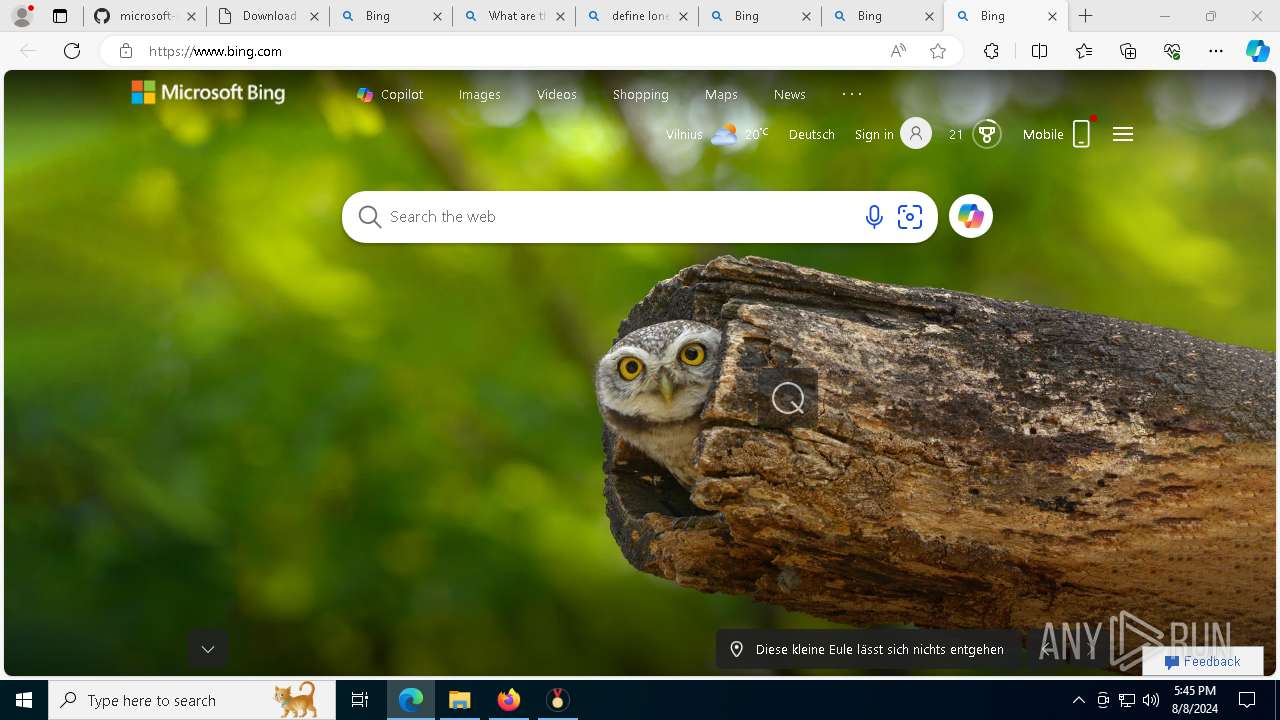1280x720 pixels.
Task: Go to the Microsoft Bing logo
Action: click(x=208, y=93)
